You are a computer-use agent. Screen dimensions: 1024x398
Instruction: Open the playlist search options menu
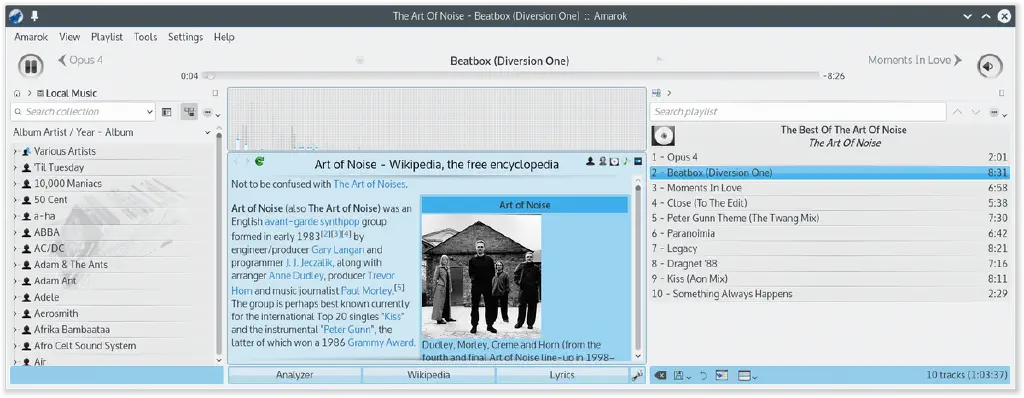[x=997, y=112]
